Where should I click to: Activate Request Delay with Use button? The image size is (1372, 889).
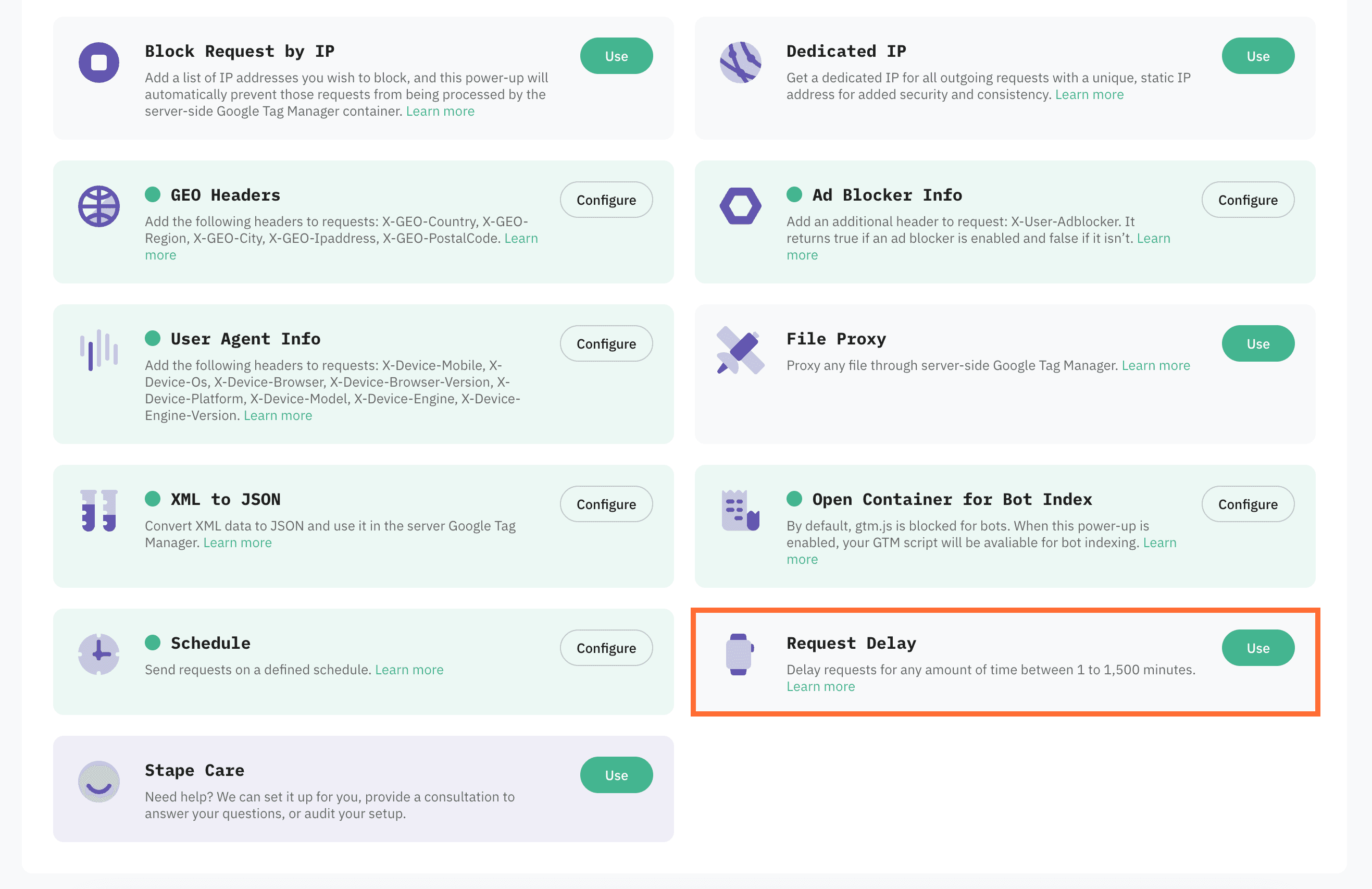[x=1257, y=648]
